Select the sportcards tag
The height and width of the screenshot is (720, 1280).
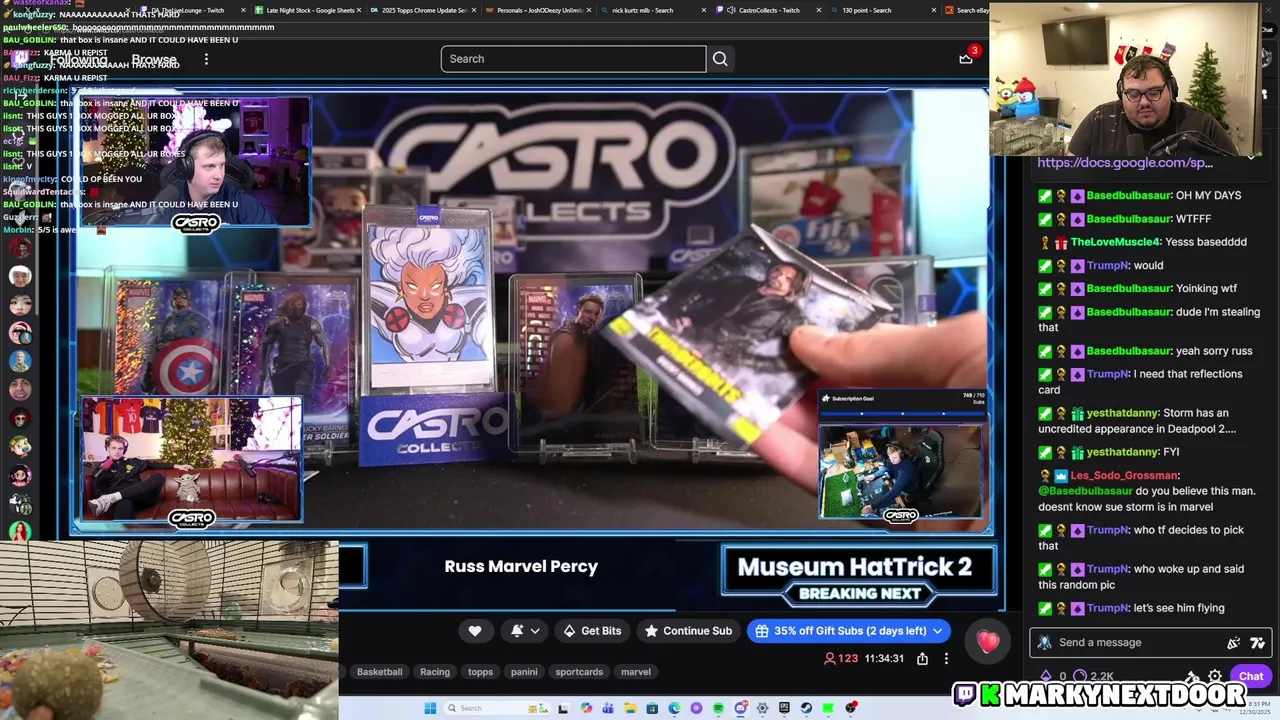[x=579, y=672]
